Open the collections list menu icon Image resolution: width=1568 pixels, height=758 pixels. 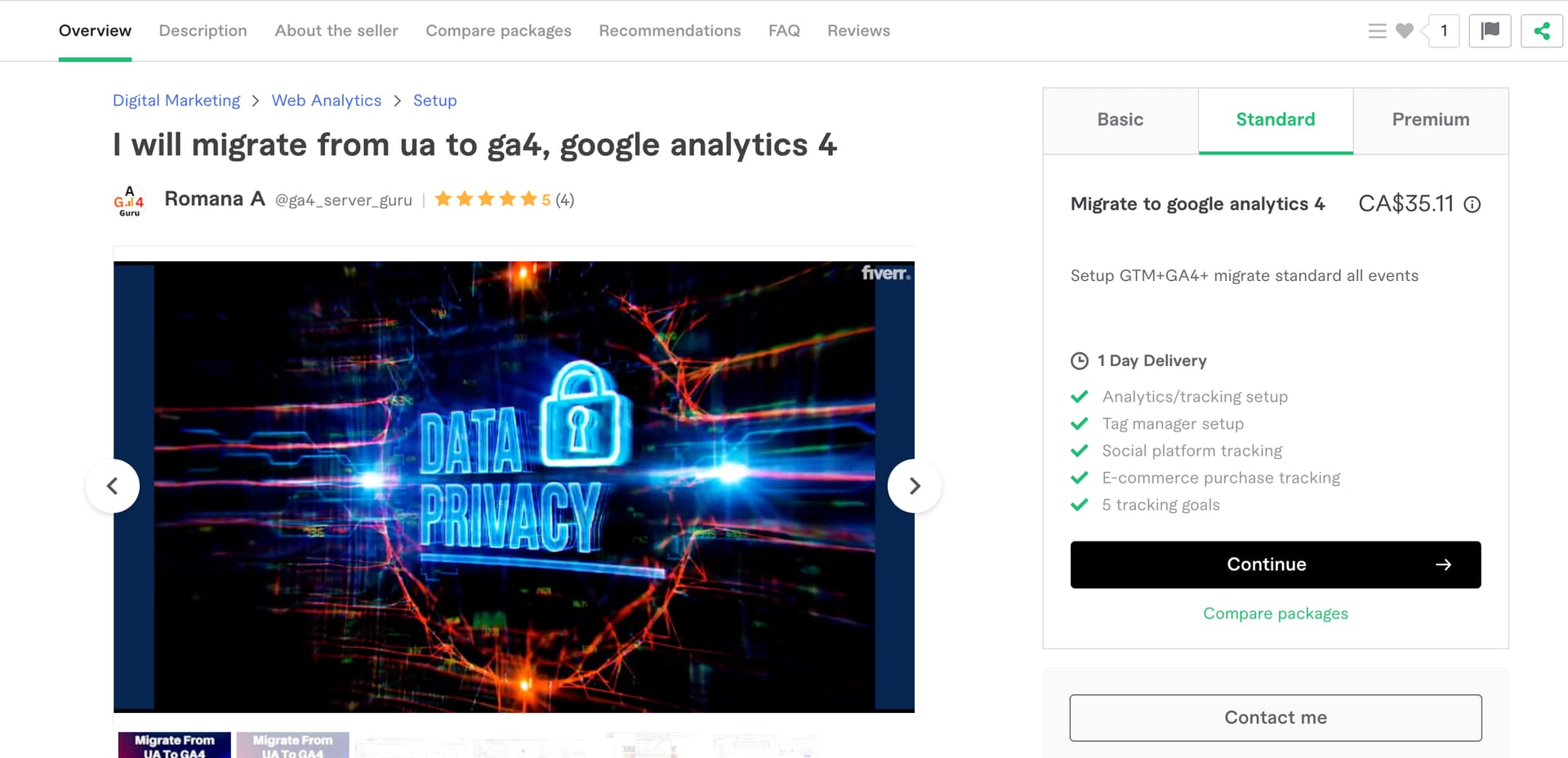(x=1377, y=31)
